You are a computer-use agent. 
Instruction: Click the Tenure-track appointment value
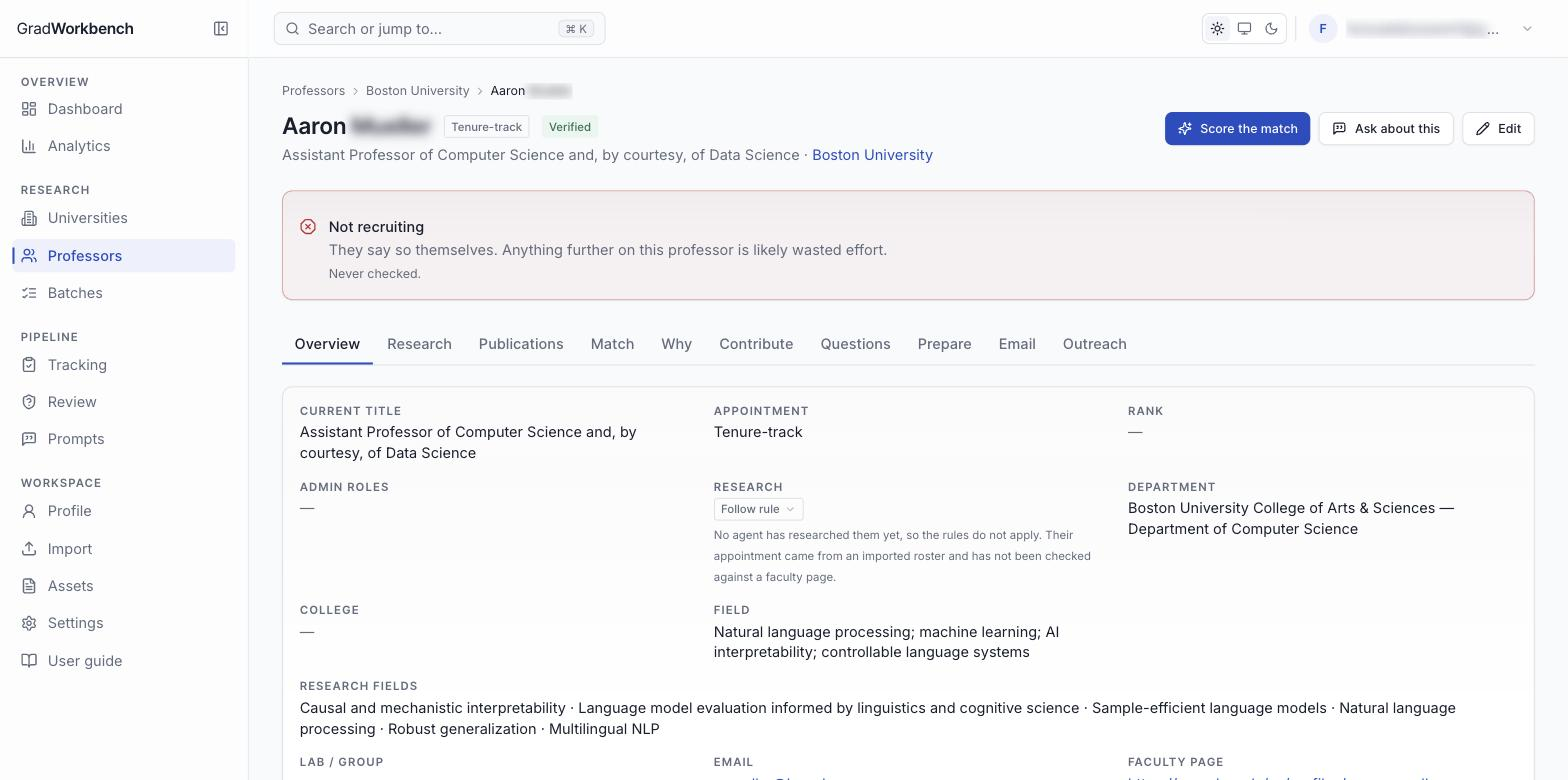tap(758, 432)
